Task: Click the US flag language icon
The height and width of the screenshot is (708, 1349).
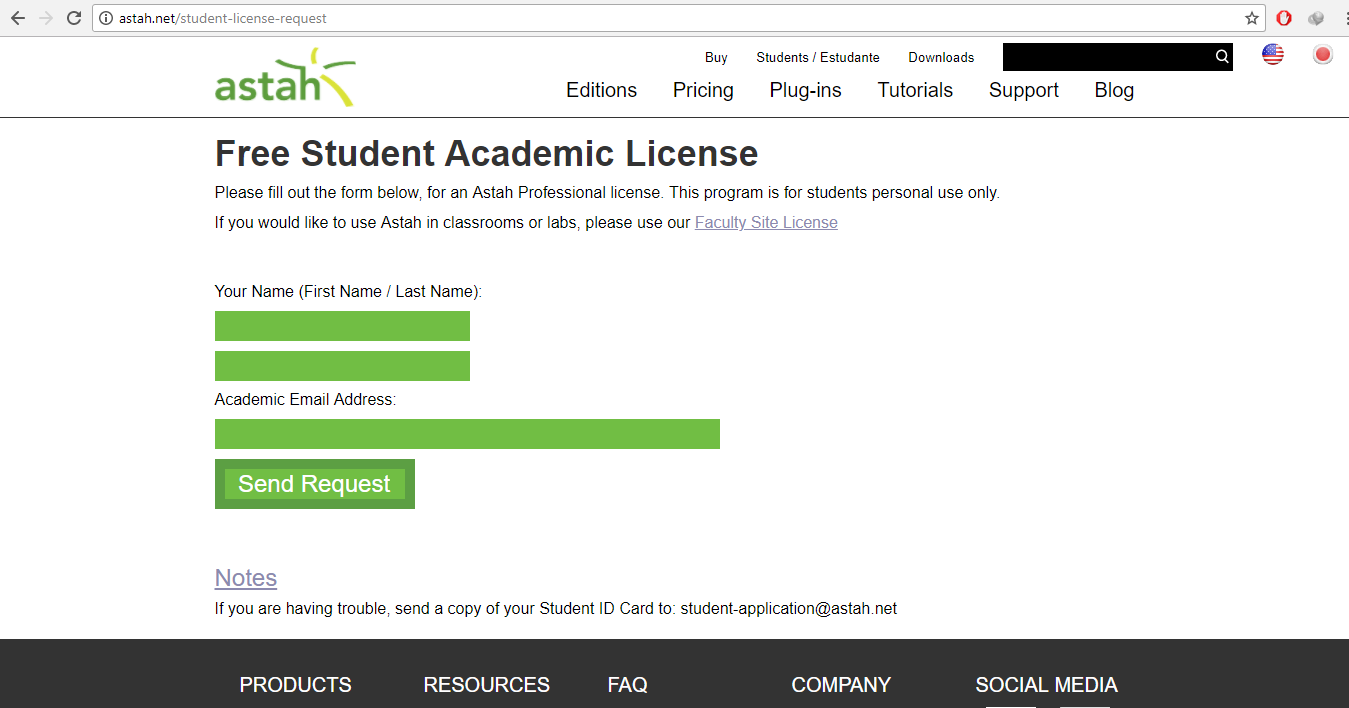Action: 1273,55
